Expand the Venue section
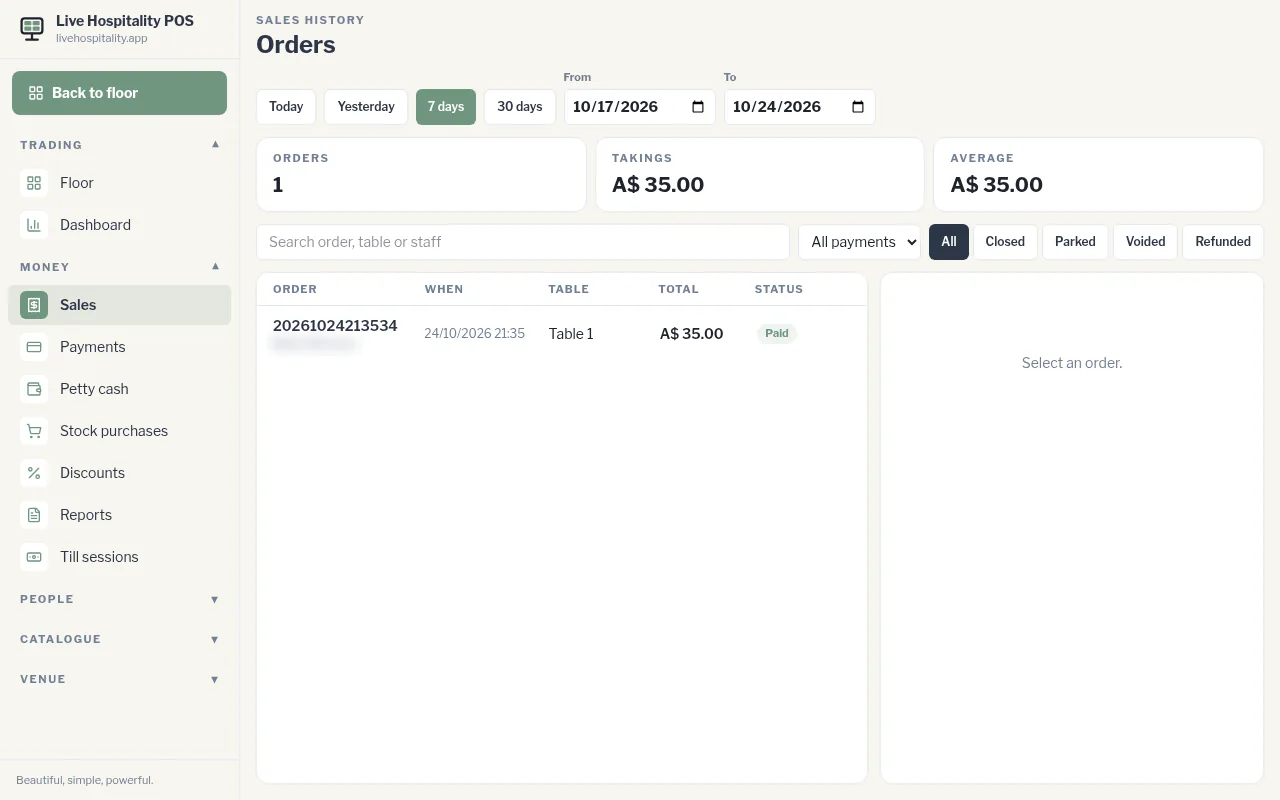The image size is (1280, 800). [x=119, y=679]
